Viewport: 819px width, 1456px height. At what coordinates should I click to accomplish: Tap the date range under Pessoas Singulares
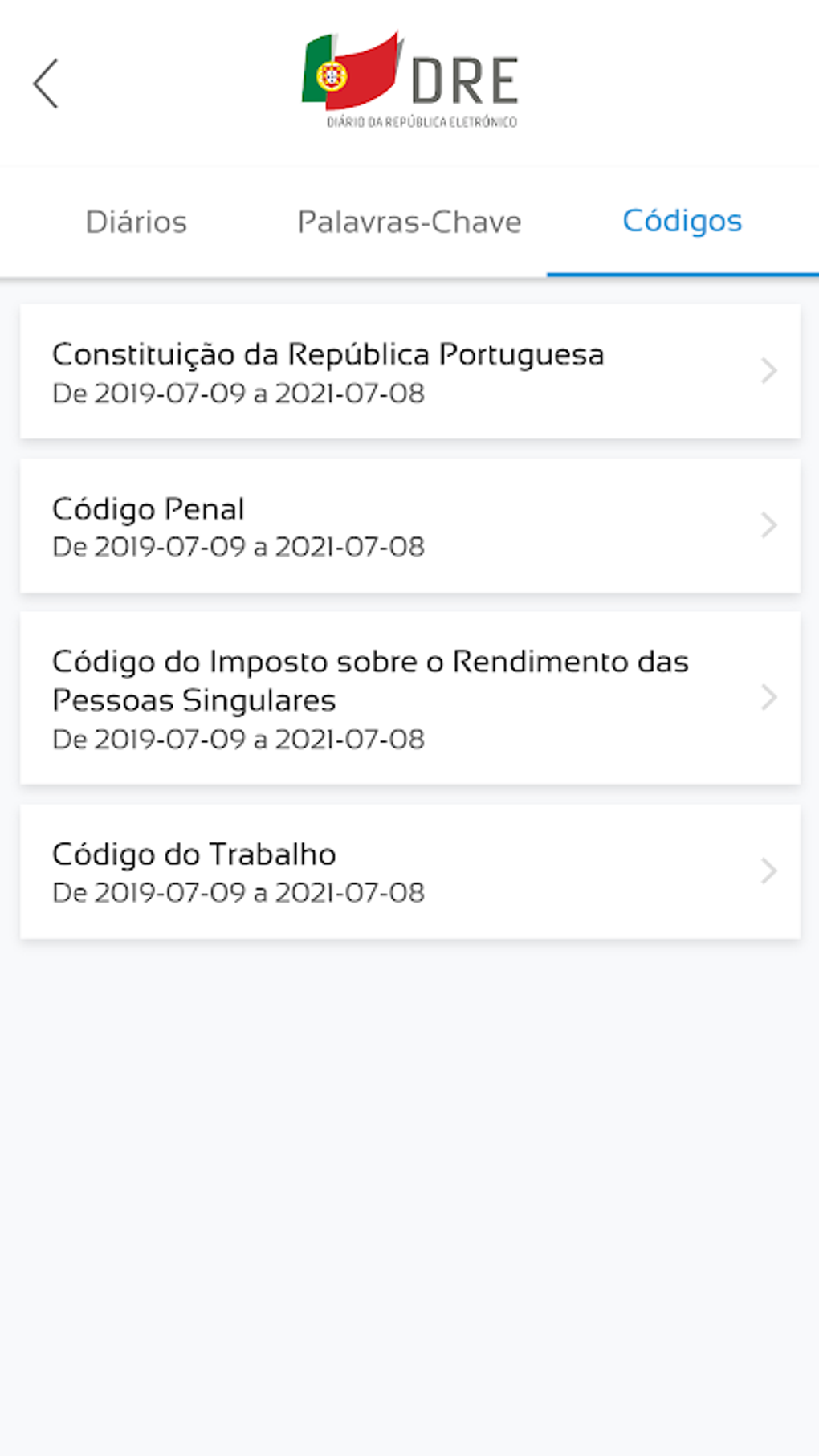point(238,740)
